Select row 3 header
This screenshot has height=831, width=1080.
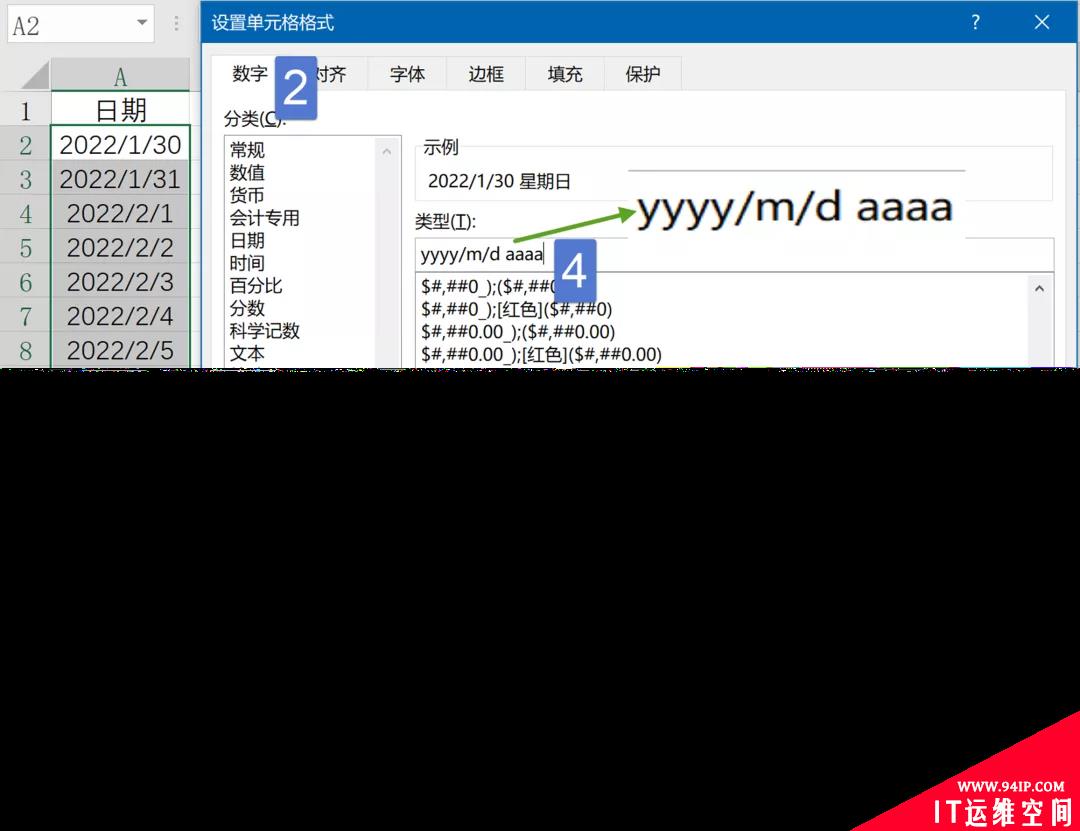tap(25, 179)
